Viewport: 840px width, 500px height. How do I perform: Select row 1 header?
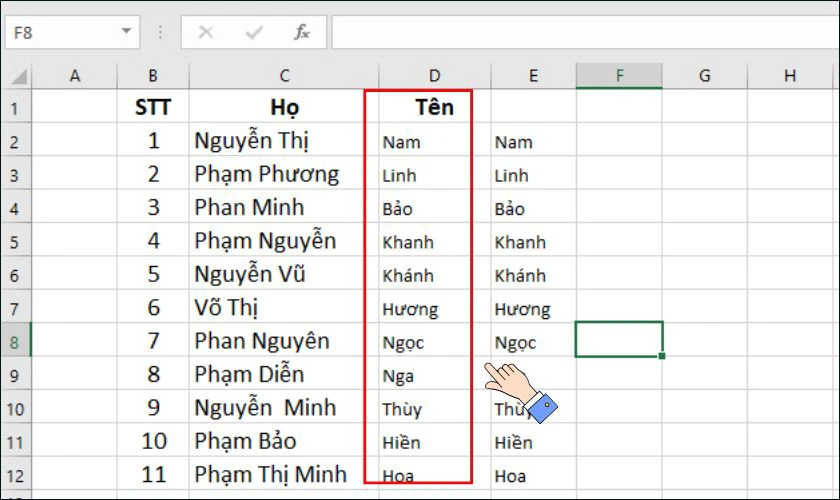point(16,107)
